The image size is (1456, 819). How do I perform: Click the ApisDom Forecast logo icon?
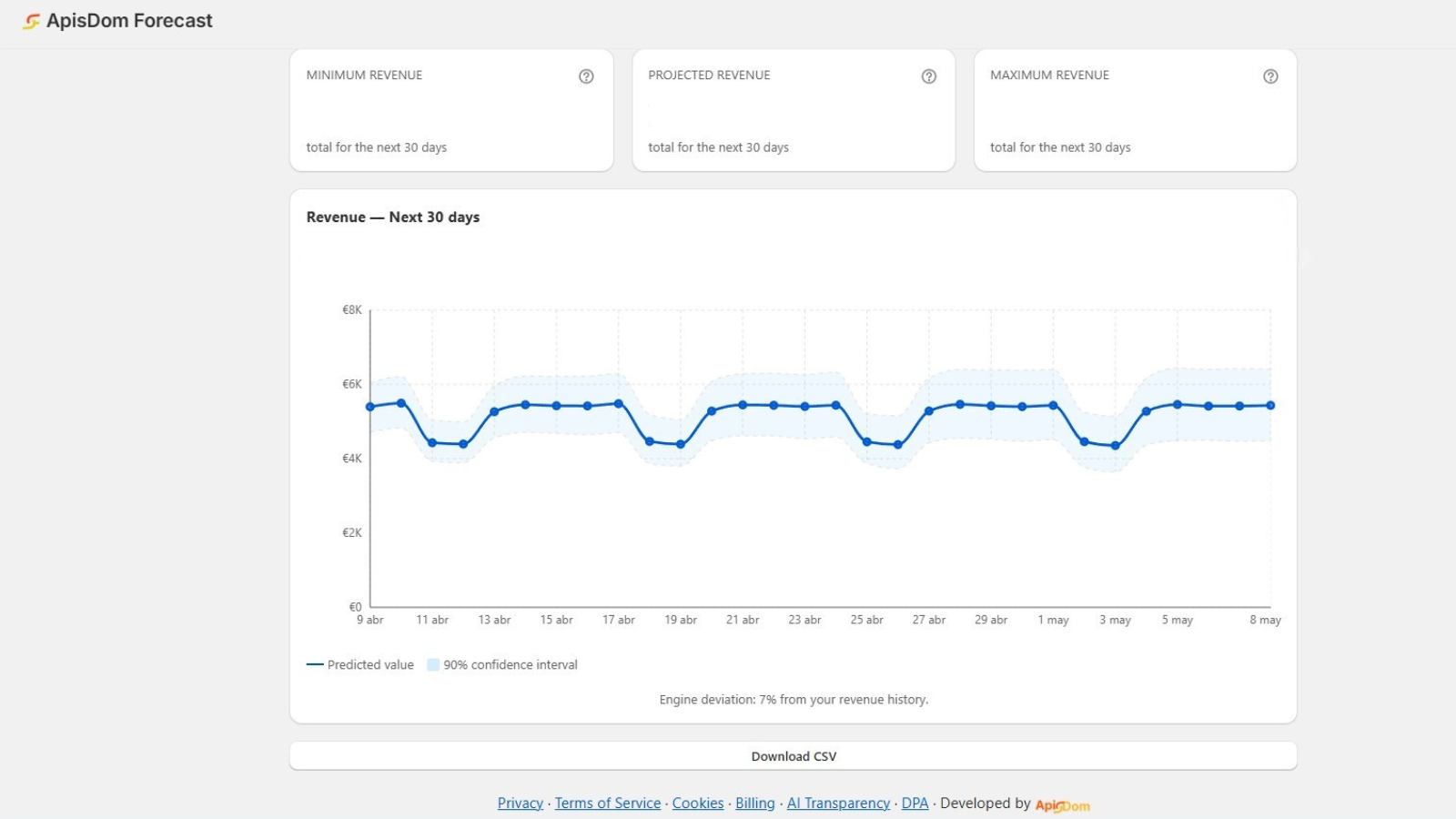pos(32,21)
